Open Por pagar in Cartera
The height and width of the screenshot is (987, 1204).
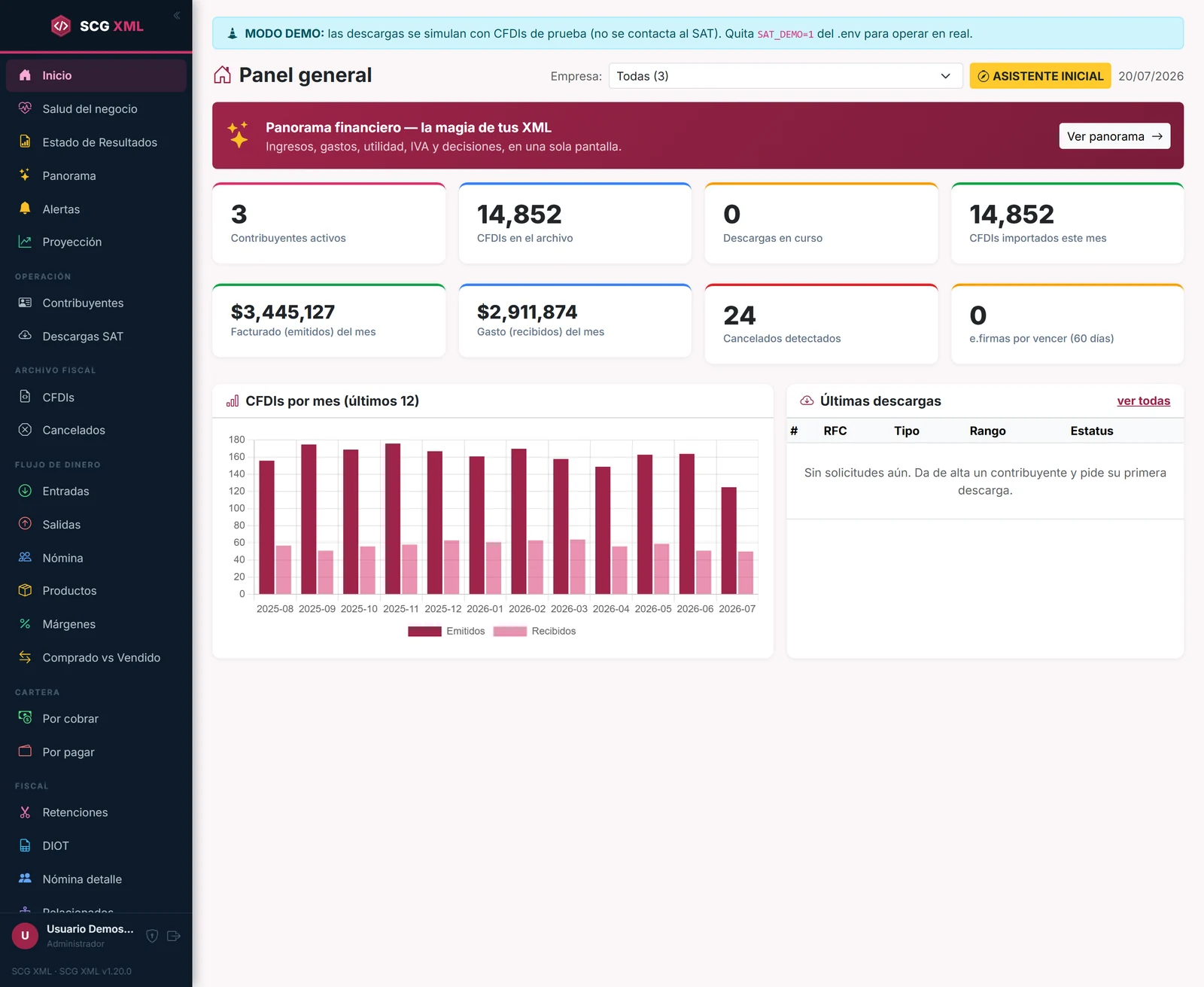[96, 752]
